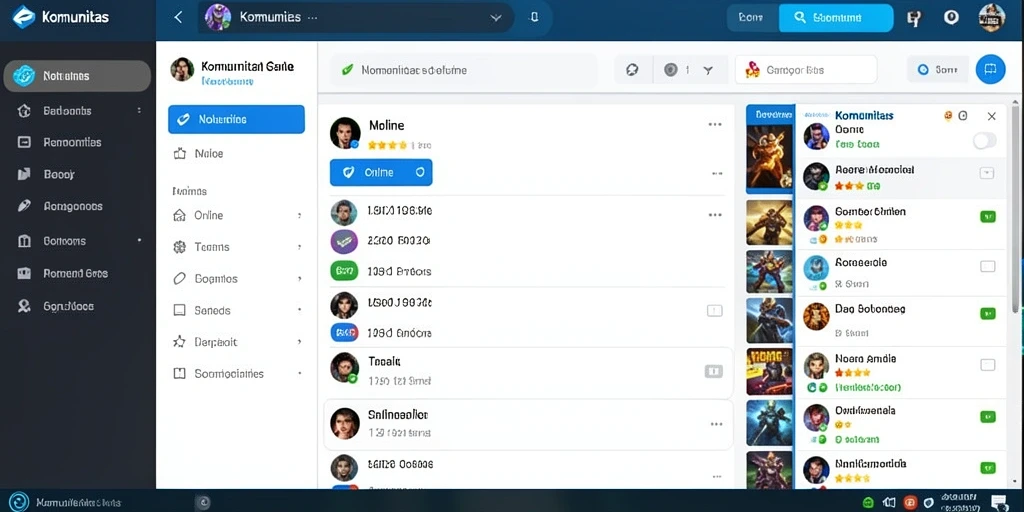Screen dimensions: 1024x512
Task: Open the profile avatar in the top-right corner
Action: [991, 18]
